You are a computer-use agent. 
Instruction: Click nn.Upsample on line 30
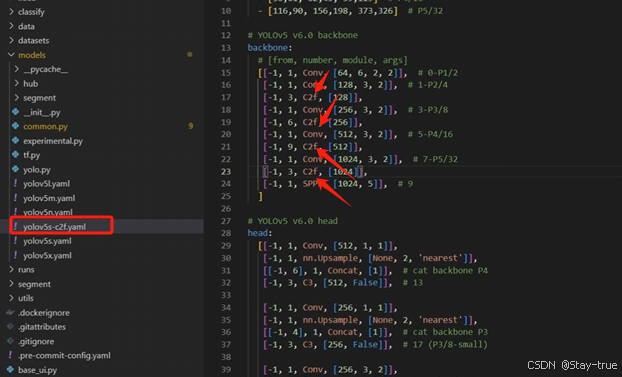(x=330, y=258)
